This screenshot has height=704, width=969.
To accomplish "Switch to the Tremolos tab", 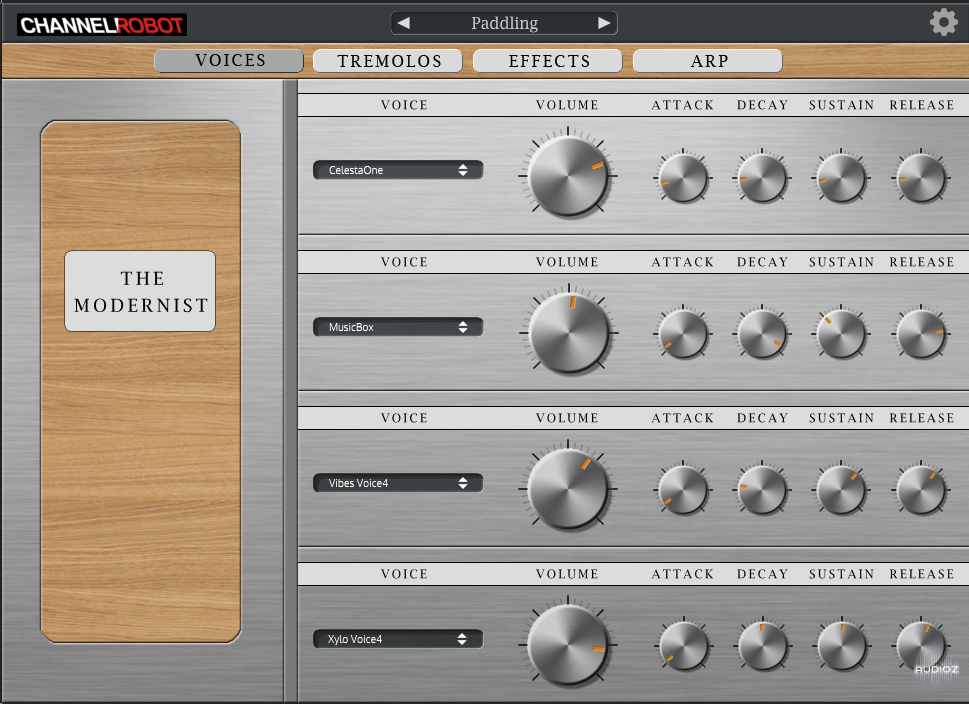I will click(x=388, y=61).
